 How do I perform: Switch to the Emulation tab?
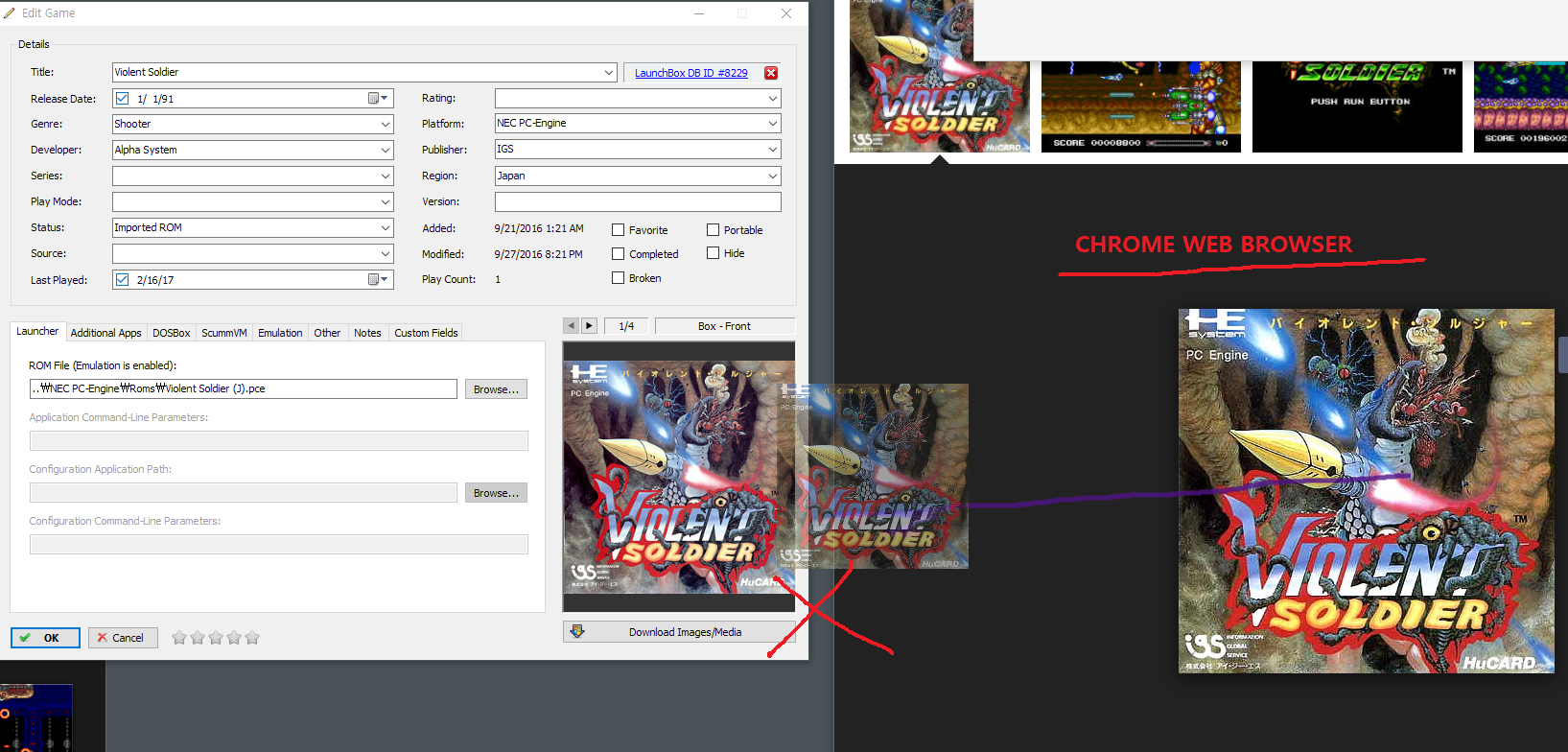click(x=280, y=333)
